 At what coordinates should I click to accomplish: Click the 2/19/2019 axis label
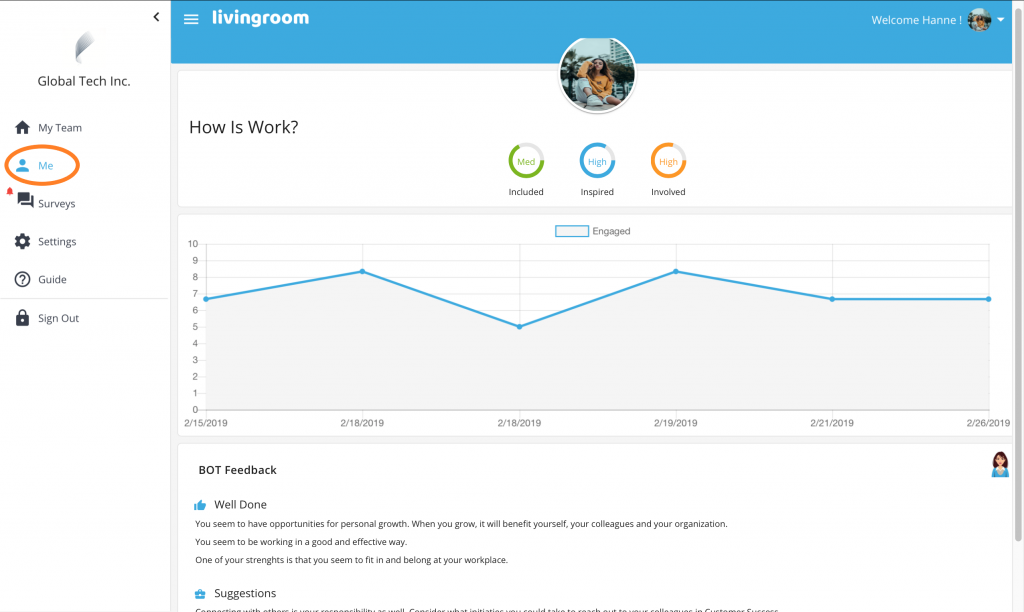pos(675,423)
